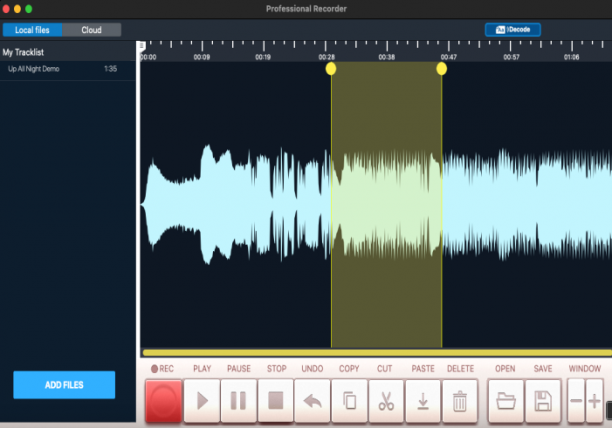Screen dimensions: 612x428
Task: Click the Play triangle button
Action: pos(202,401)
